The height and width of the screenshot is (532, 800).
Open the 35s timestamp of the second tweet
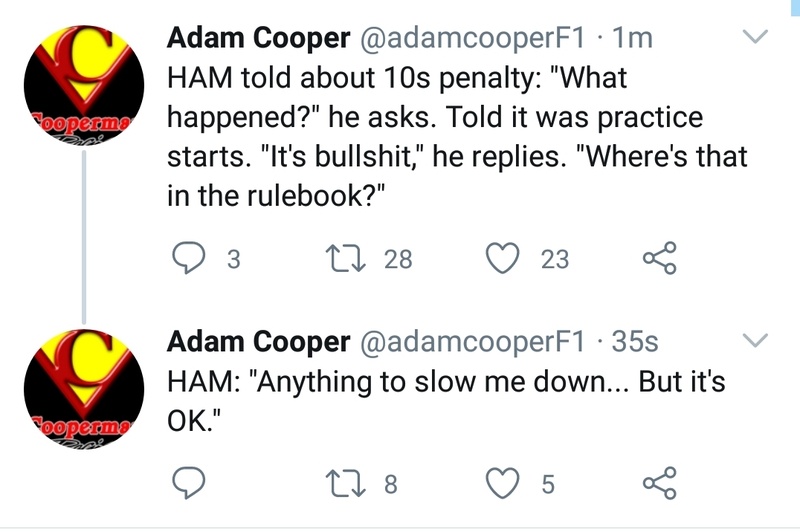pyautogui.click(x=635, y=341)
